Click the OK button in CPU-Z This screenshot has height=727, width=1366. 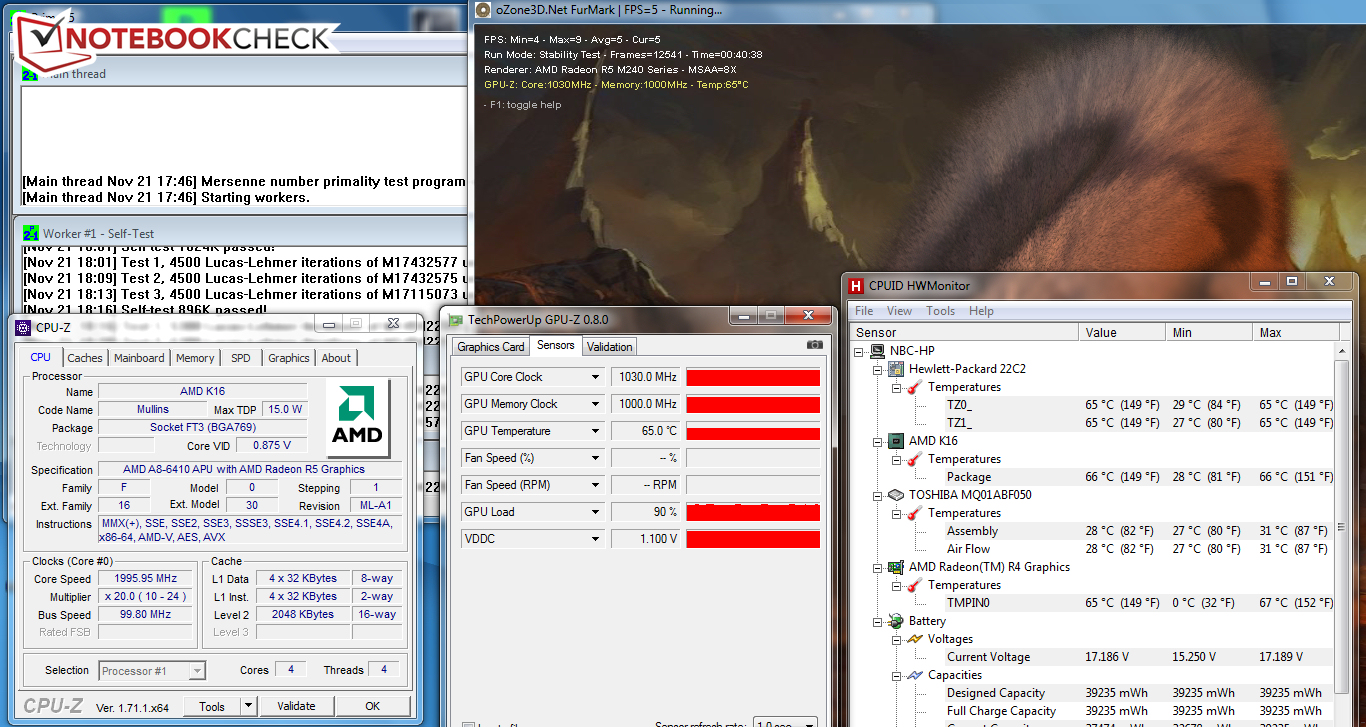[x=373, y=706]
